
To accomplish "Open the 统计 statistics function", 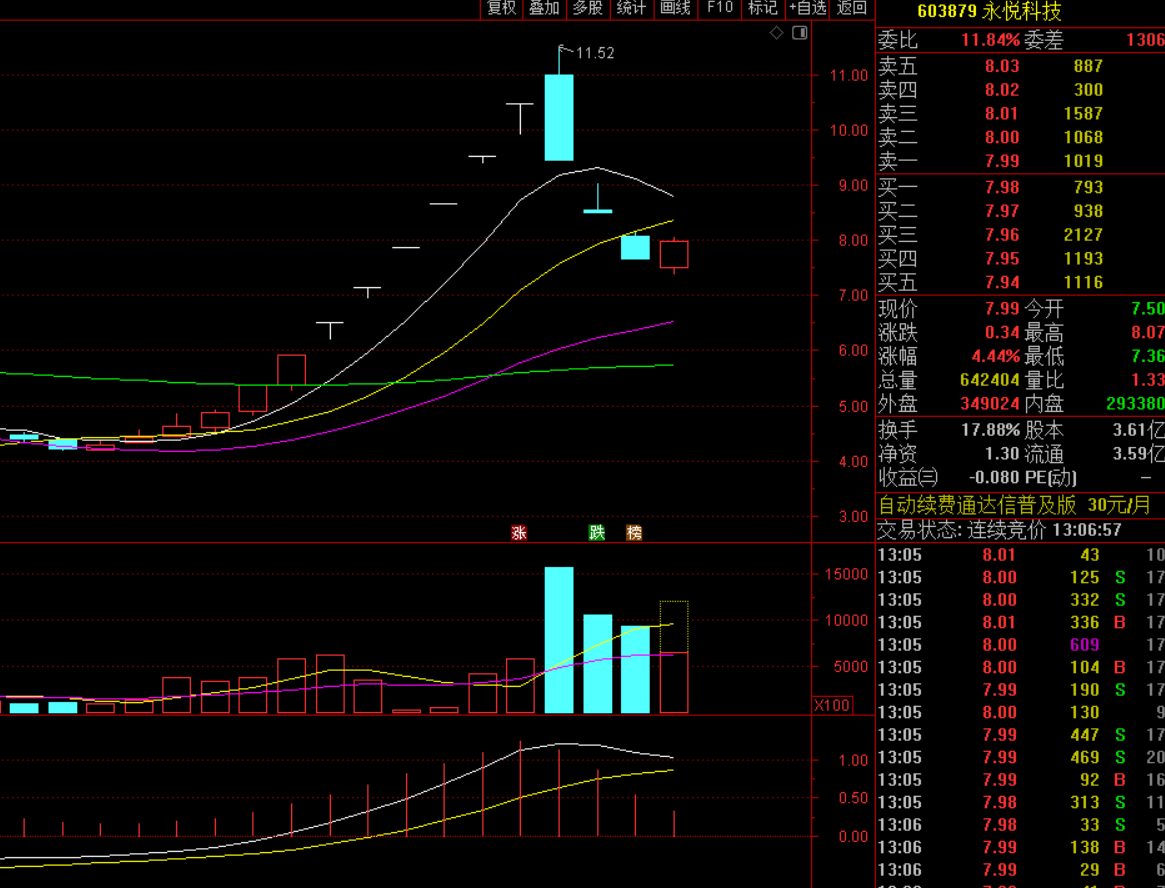I will tap(632, 8).
